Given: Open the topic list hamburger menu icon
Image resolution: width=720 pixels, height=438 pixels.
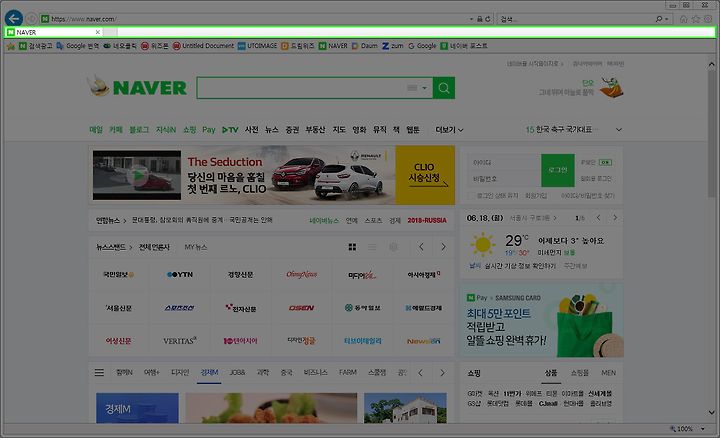Looking at the screenshot, I should [x=99, y=372].
